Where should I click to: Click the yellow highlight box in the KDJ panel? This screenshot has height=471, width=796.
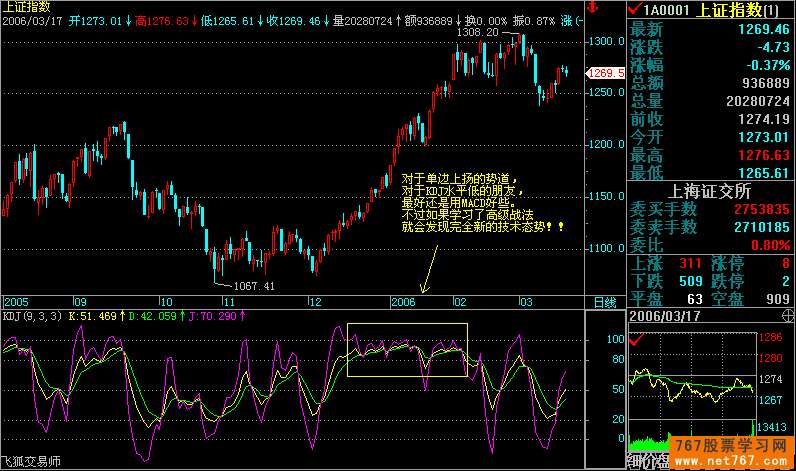(x=407, y=350)
